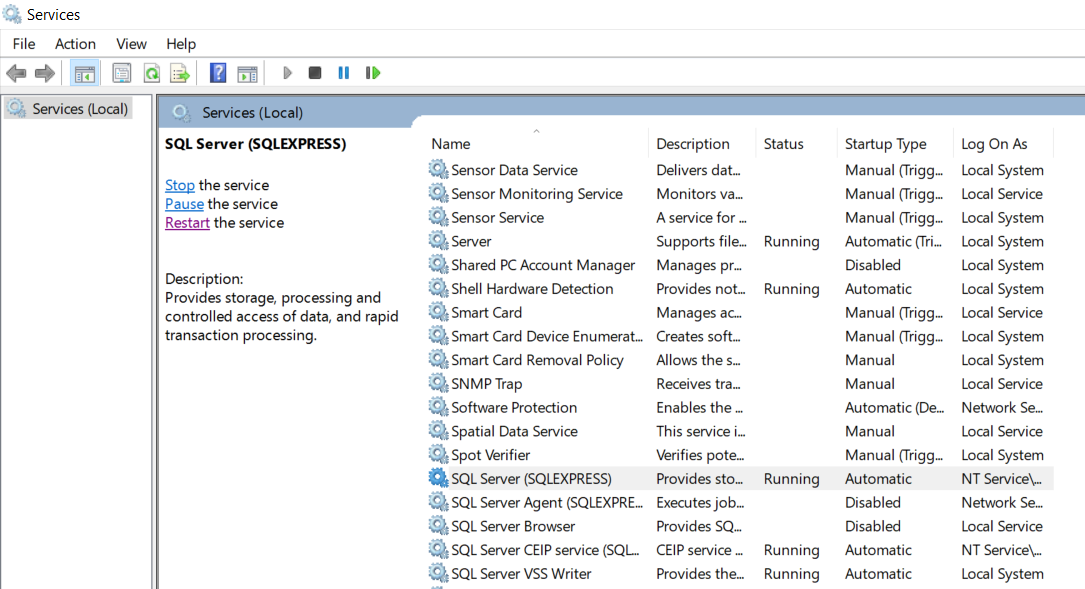Toggle Show/Hide Console Tree toolbar button
1085x589 pixels.
click(85, 73)
